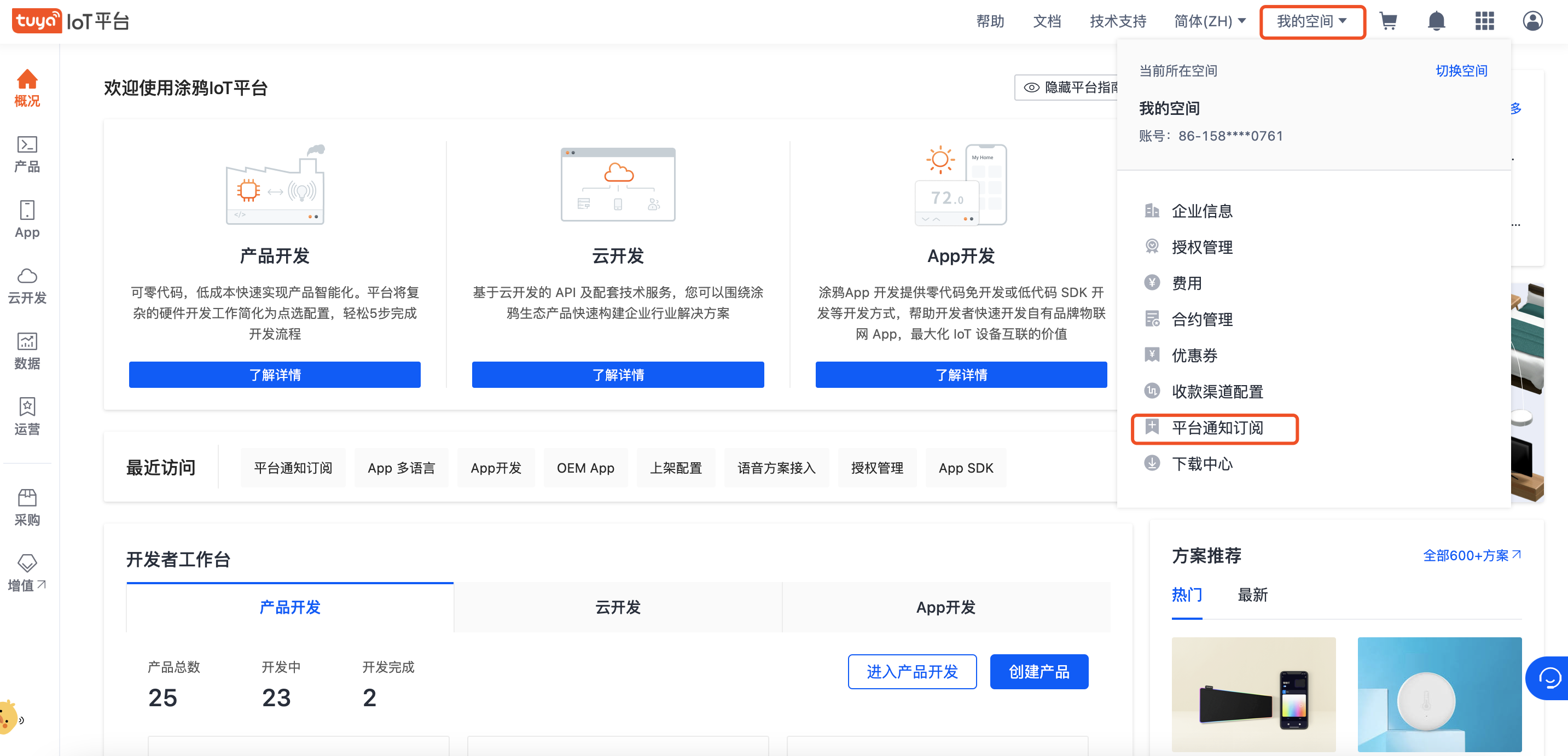
Task: Click the 创建产品 button
Action: (1039, 671)
